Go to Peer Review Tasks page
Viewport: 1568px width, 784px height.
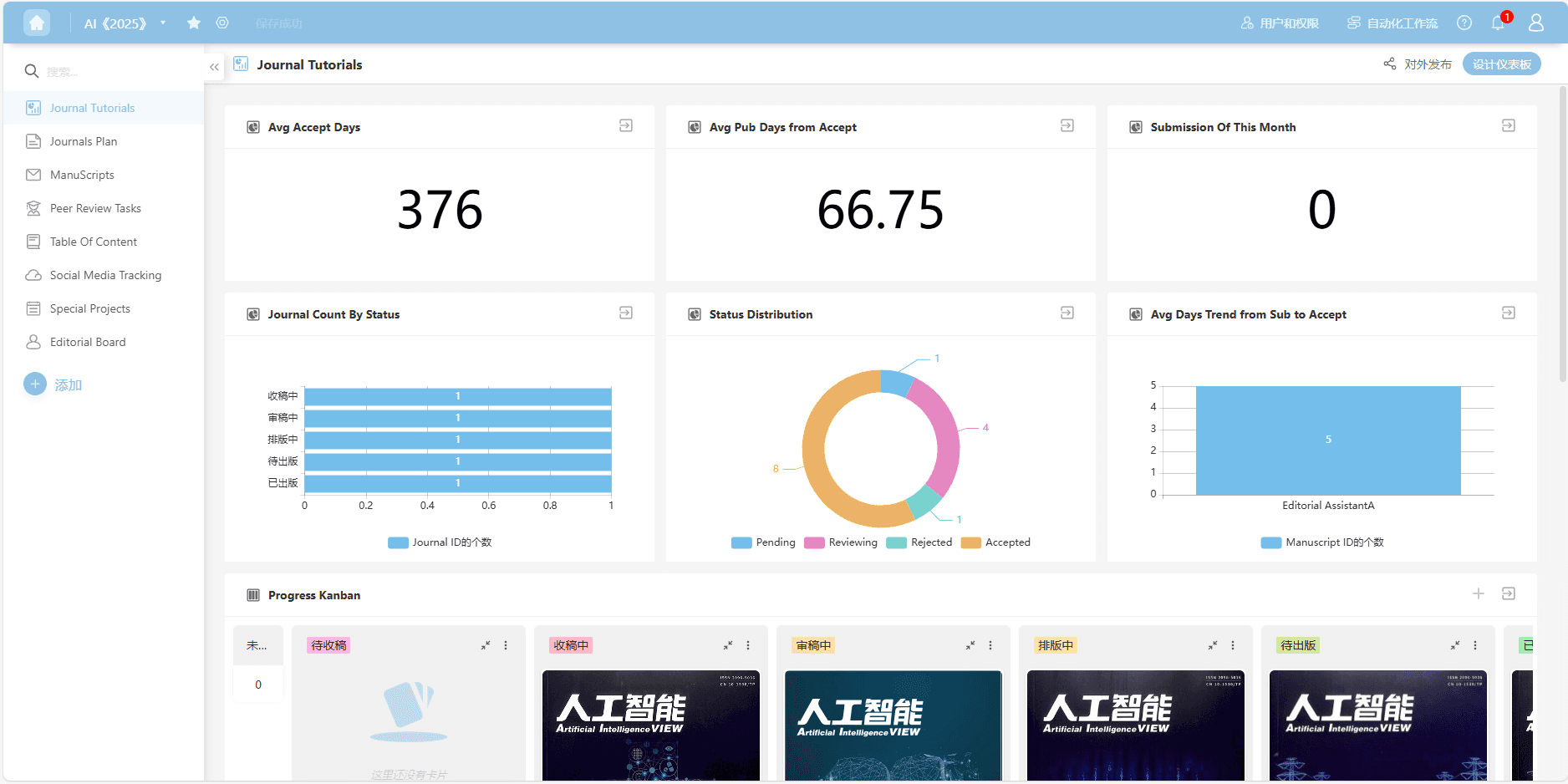tap(95, 208)
